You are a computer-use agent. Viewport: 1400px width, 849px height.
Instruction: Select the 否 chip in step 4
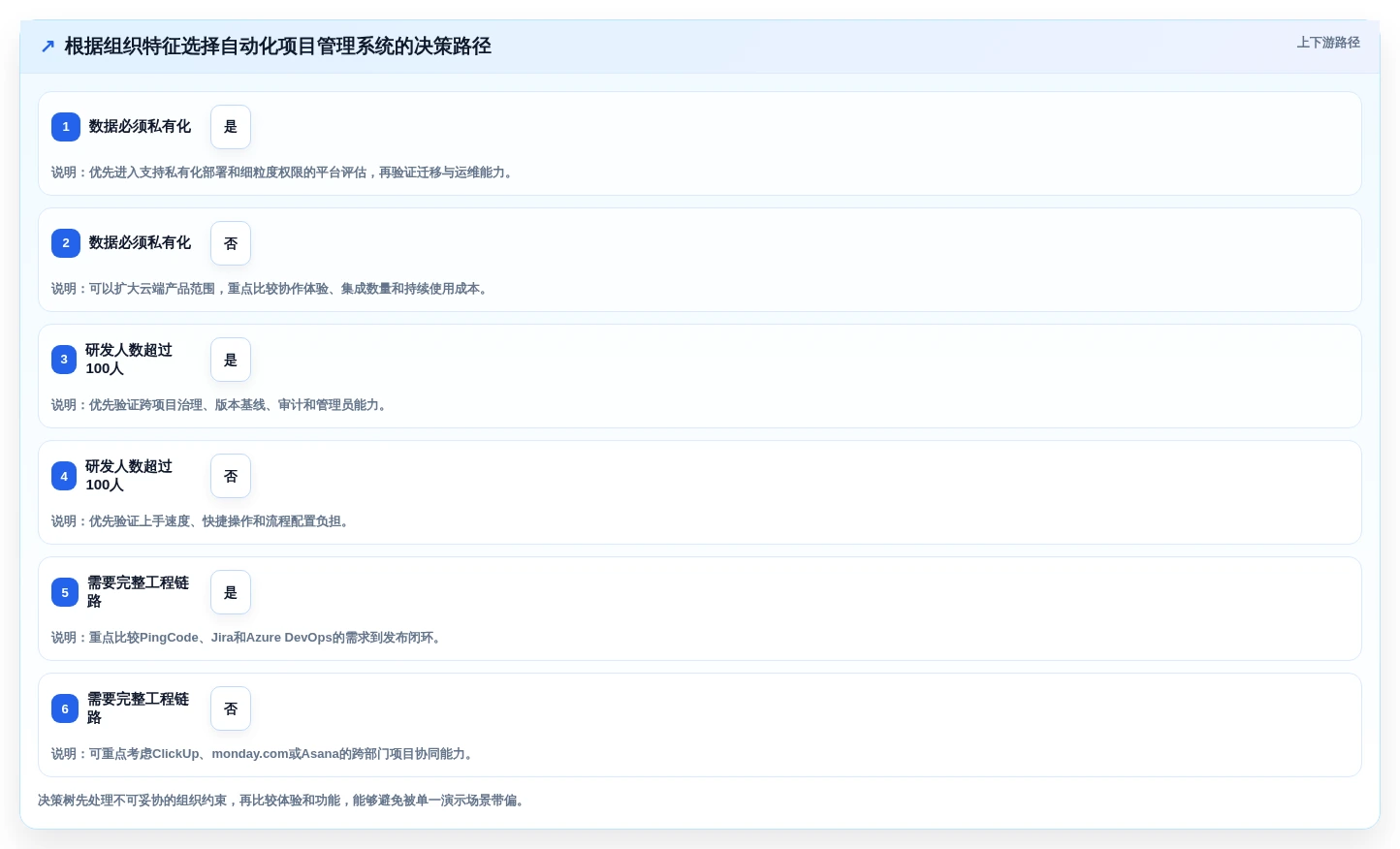click(231, 476)
